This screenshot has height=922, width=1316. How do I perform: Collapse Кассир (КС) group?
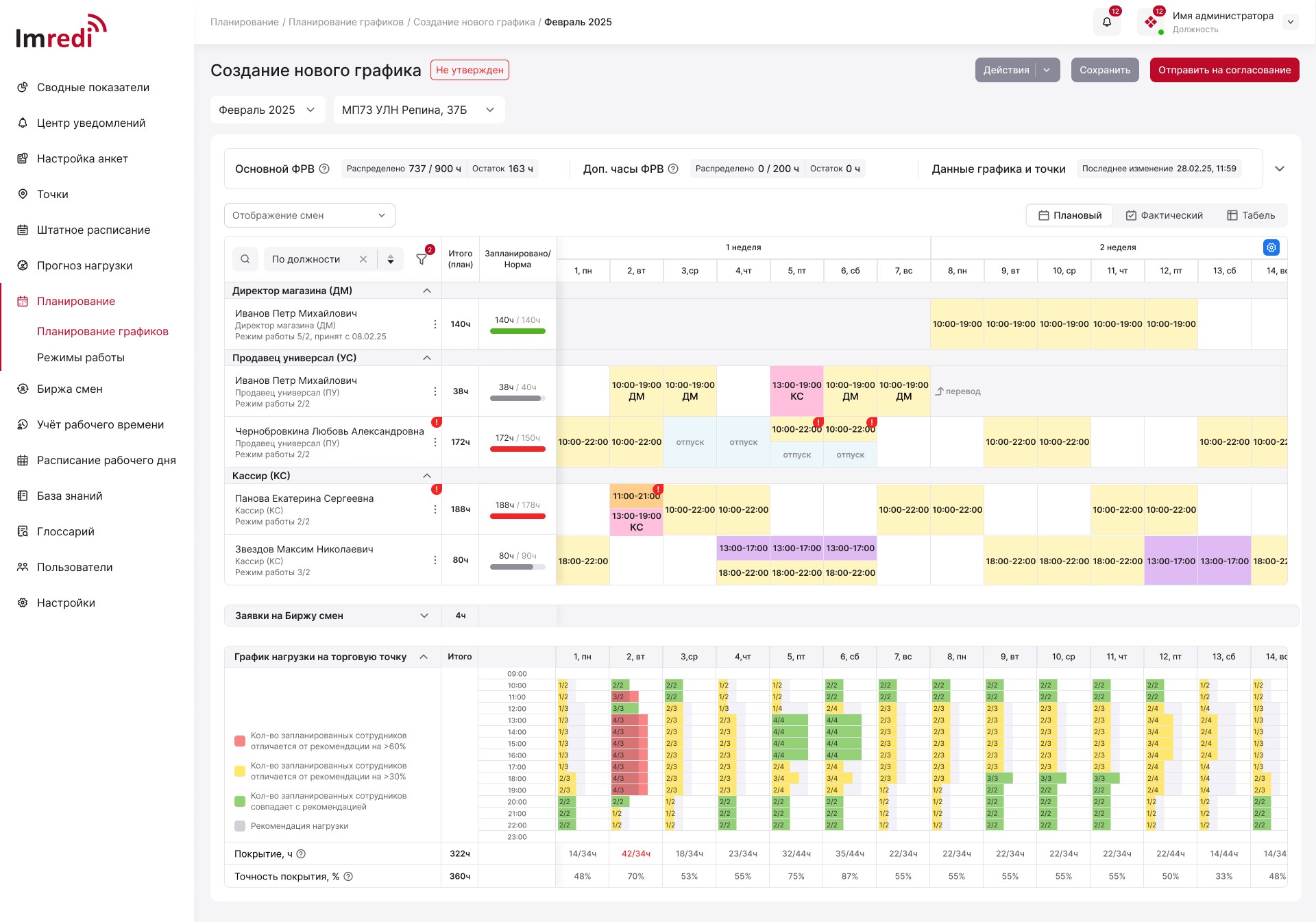coord(427,476)
